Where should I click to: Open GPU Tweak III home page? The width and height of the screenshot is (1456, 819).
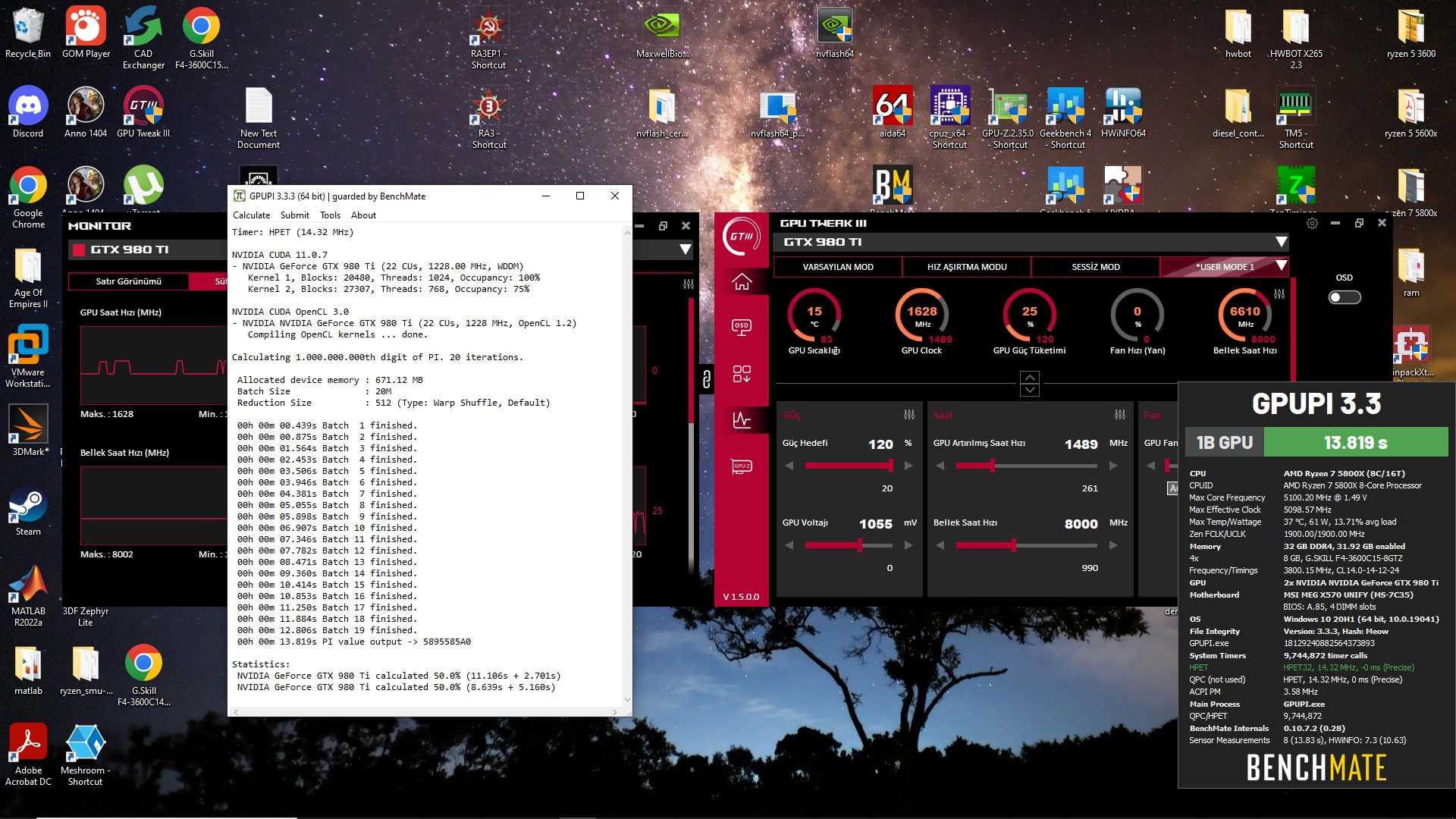click(x=742, y=281)
